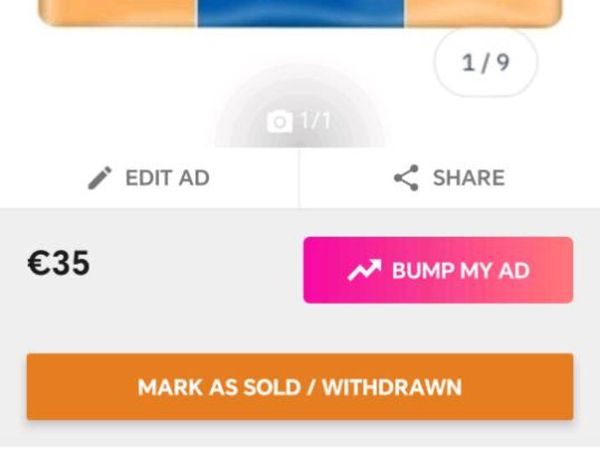600x450 pixels.
Task: Click the SHARE text label
Action: pos(469,178)
